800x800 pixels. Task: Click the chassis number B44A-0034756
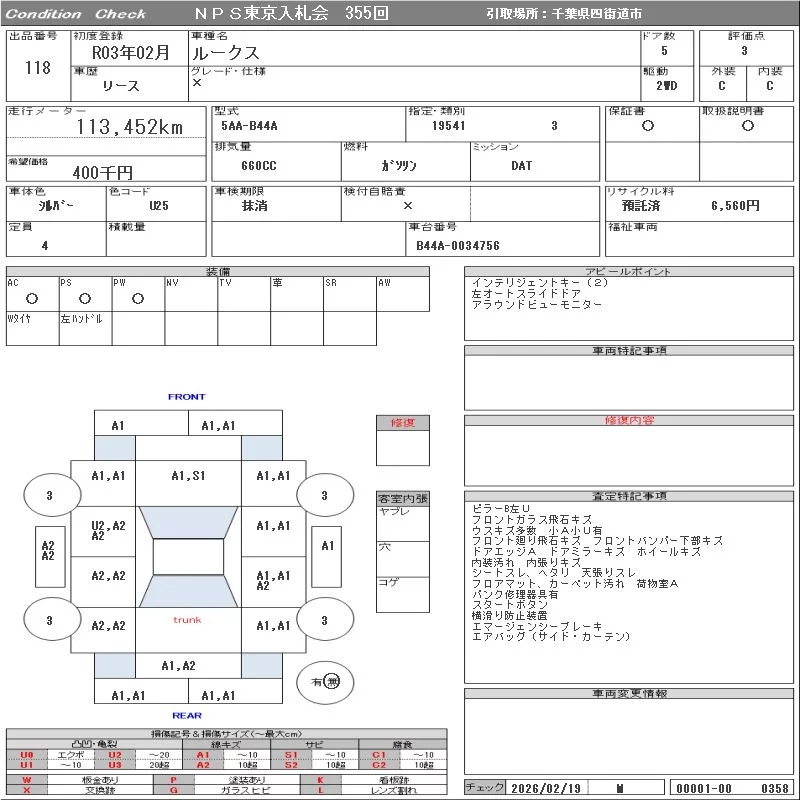click(x=458, y=245)
